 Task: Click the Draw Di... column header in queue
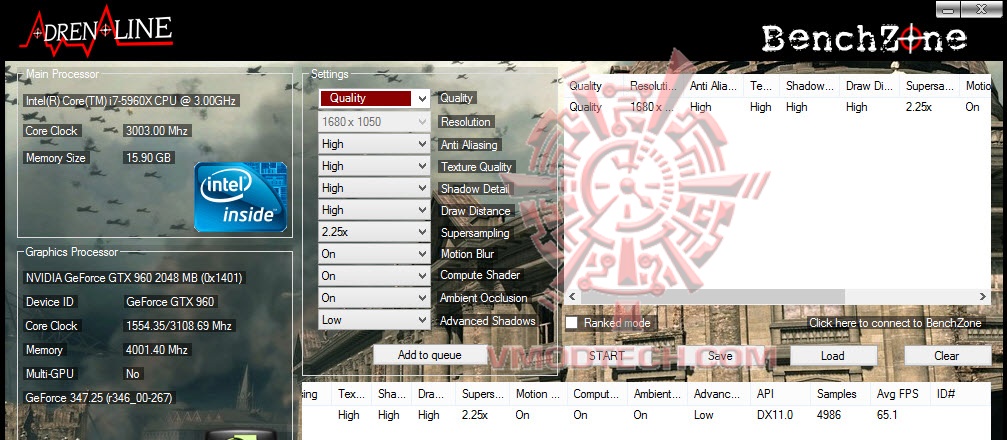pyautogui.click(x=870, y=86)
